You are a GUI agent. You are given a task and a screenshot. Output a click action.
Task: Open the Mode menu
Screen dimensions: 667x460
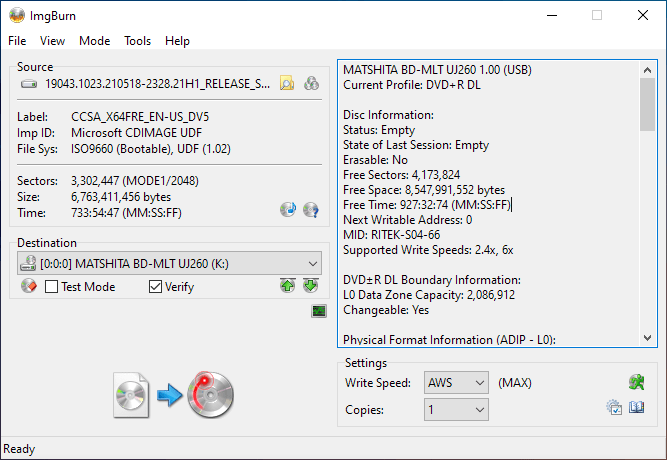pos(94,41)
